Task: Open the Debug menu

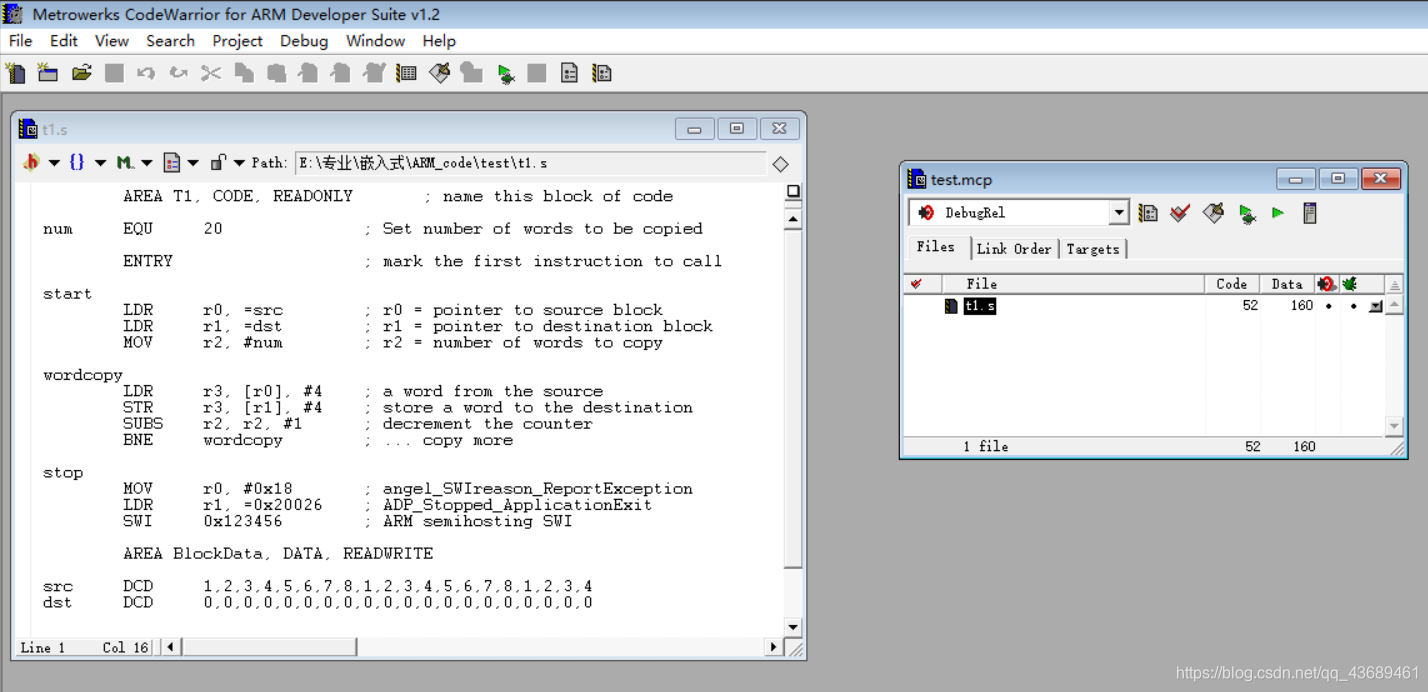Action: [304, 41]
